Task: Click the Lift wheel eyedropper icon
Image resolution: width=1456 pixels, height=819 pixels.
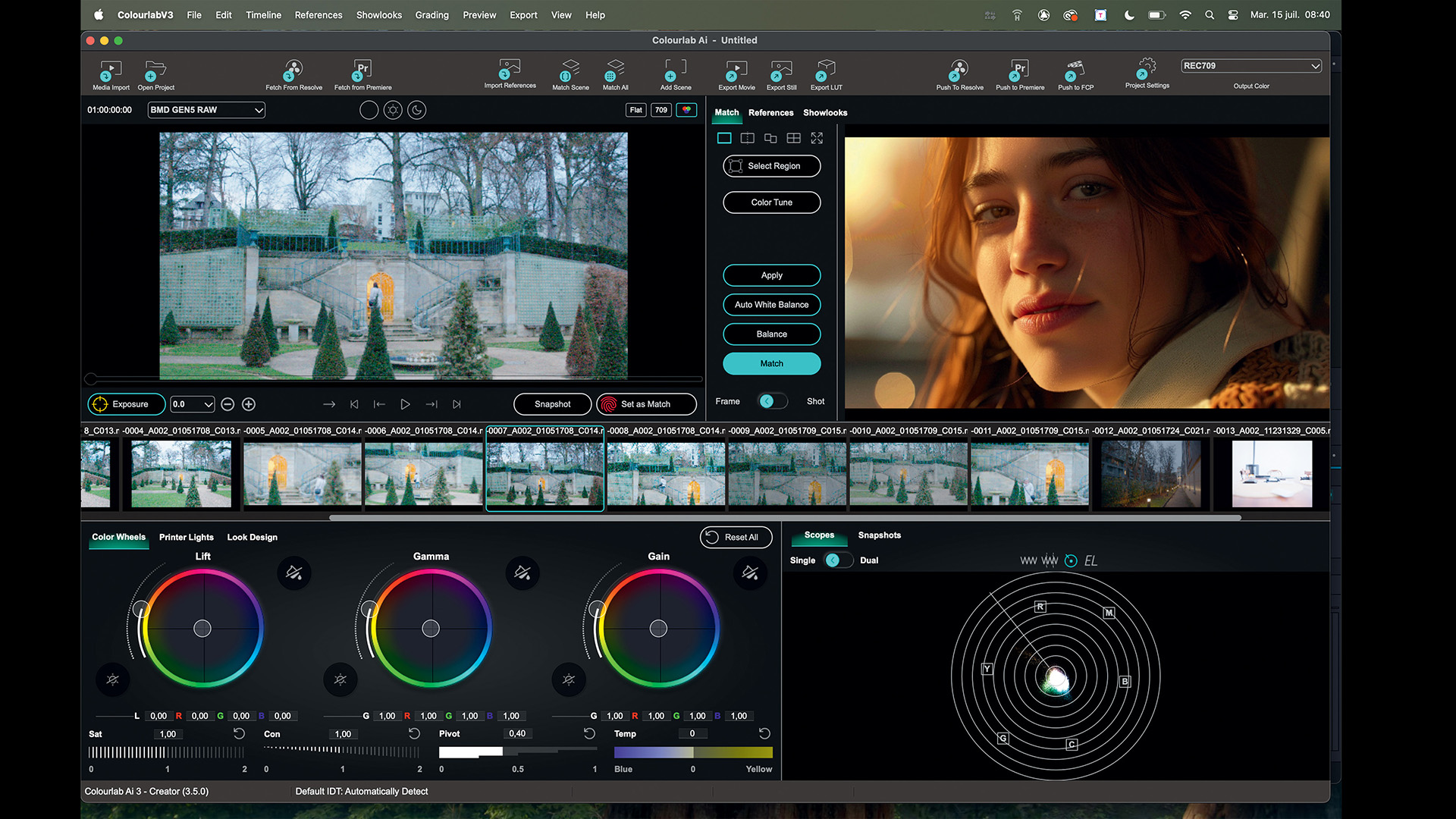Action: (x=294, y=573)
